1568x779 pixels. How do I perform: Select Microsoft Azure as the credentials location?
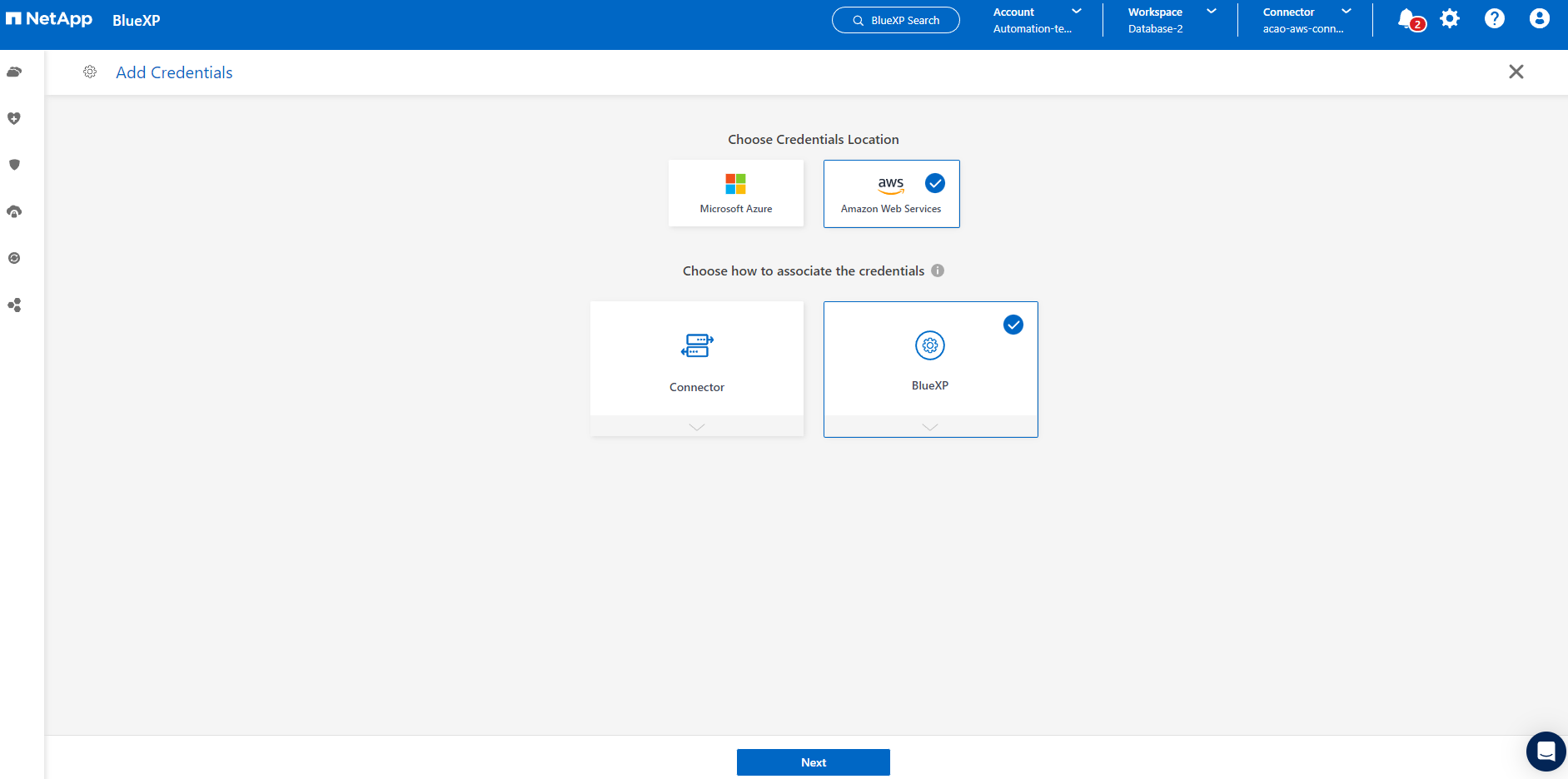pos(735,193)
